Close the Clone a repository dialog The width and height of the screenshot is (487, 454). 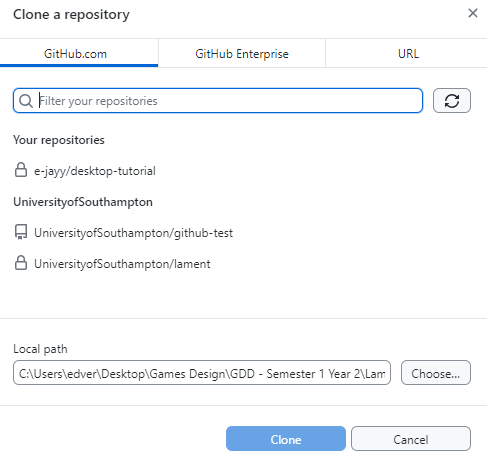point(473,13)
